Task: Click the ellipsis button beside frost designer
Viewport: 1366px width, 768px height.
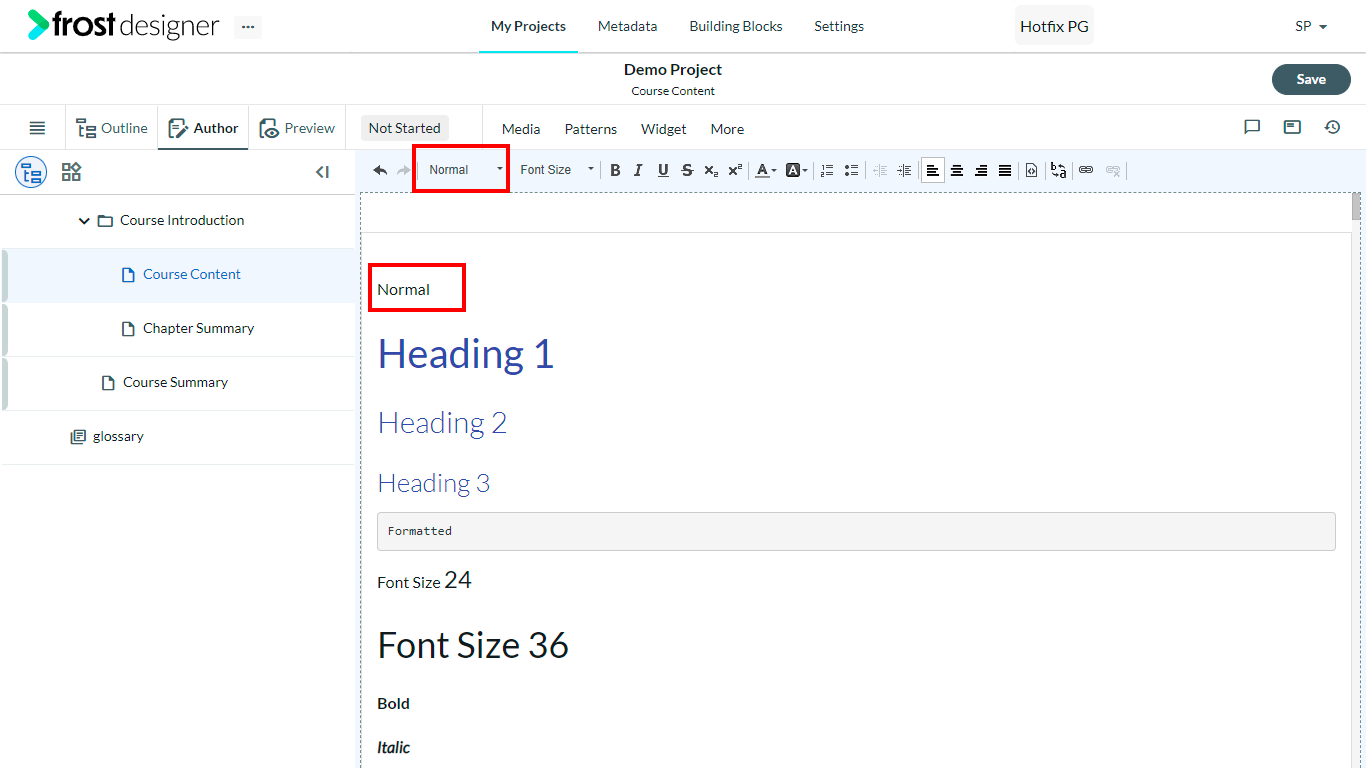Action: (x=248, y=27)
